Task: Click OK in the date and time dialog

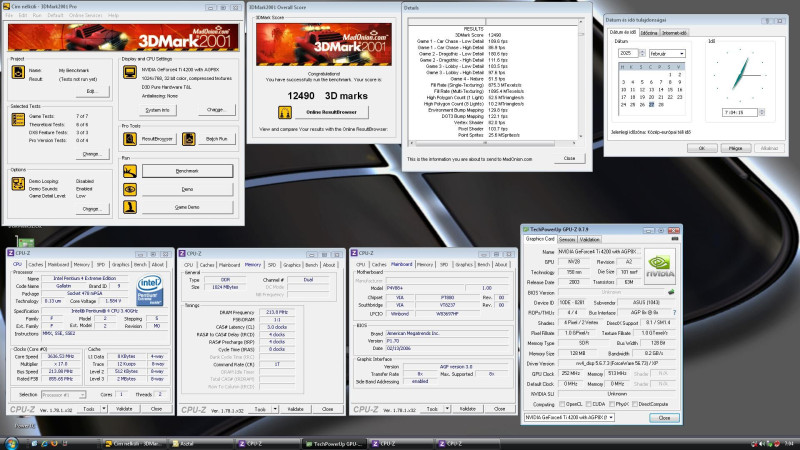Action: [x=702, y=148]
